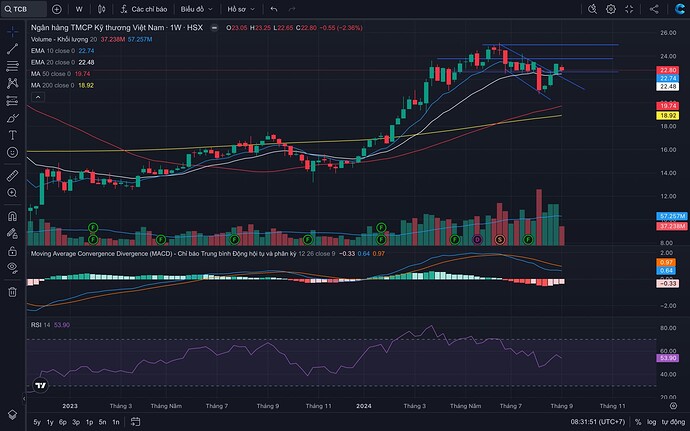Collapse the indicator legend chevron
This screenshot has height=431, width=690.
pos(38,97)
